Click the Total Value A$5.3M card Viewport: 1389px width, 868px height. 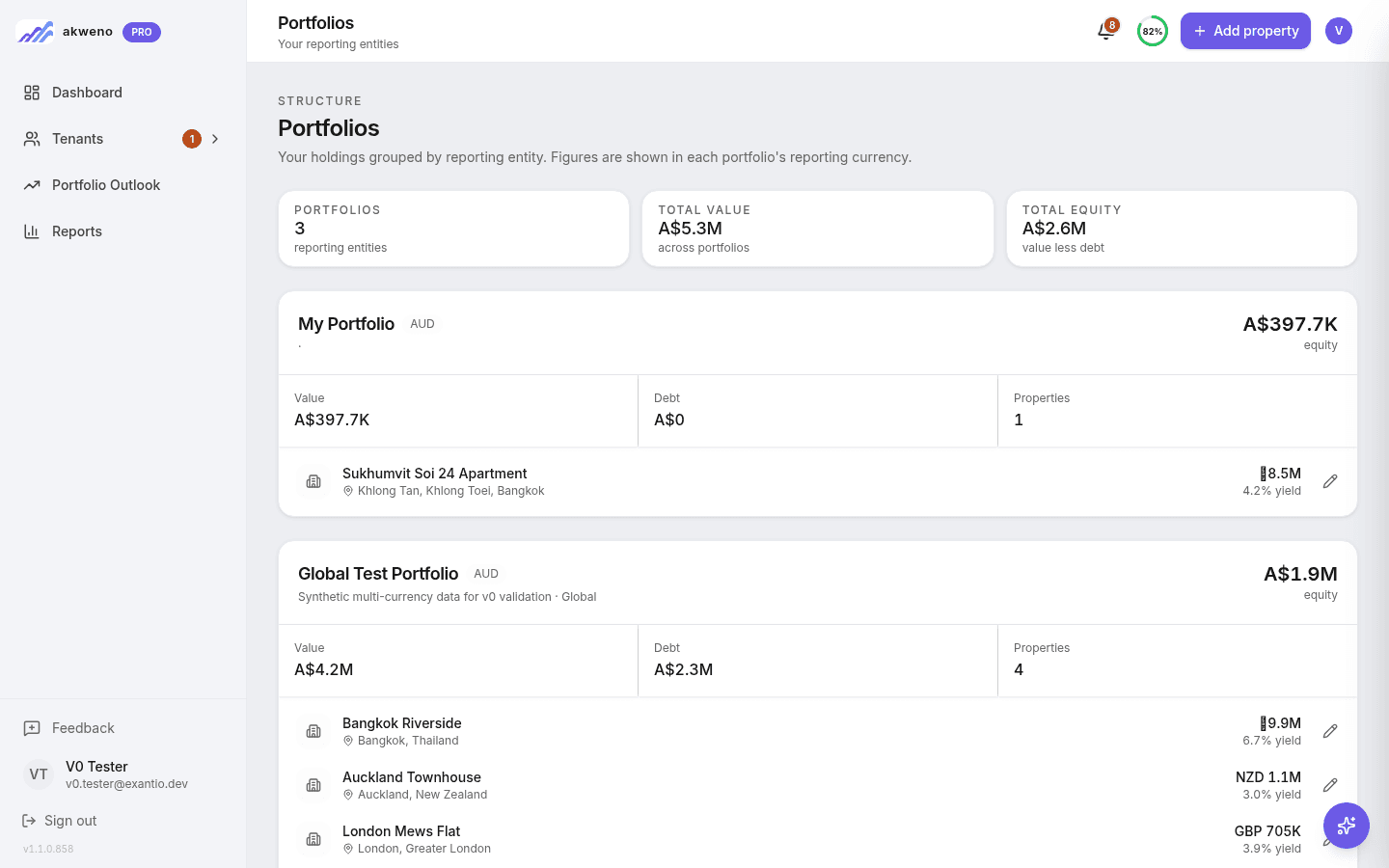(x=818, y=229)
